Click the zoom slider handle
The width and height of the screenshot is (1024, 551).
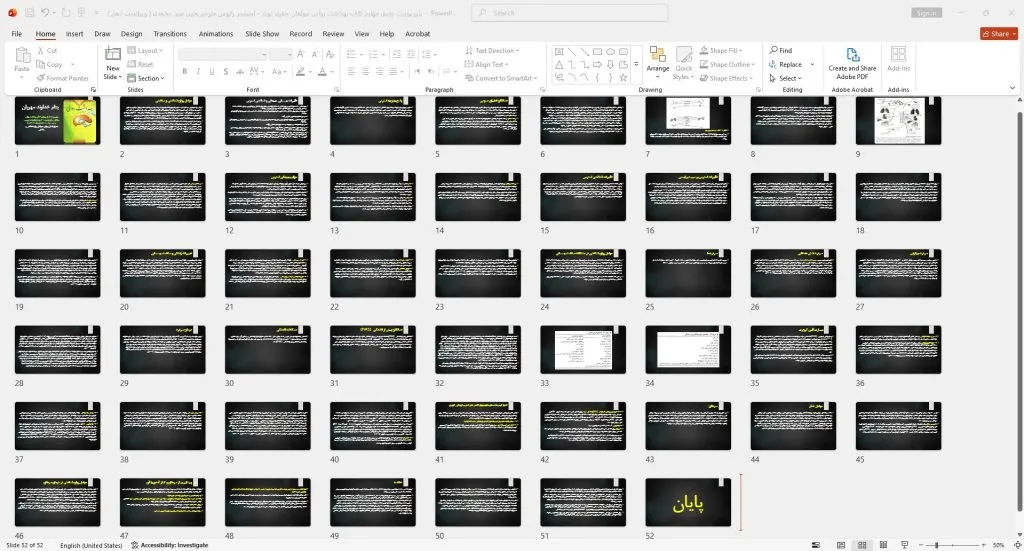(936, 544)
